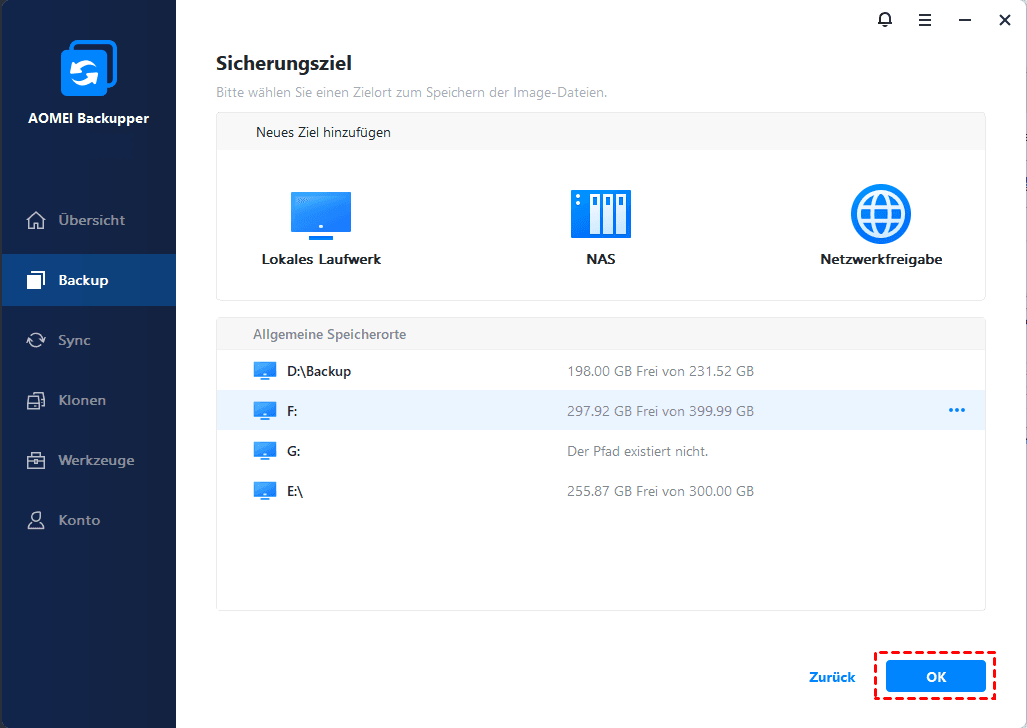The image size is (1027, 728).
Task: Open the three-dot options for F:
Action: tap(957, 410)
